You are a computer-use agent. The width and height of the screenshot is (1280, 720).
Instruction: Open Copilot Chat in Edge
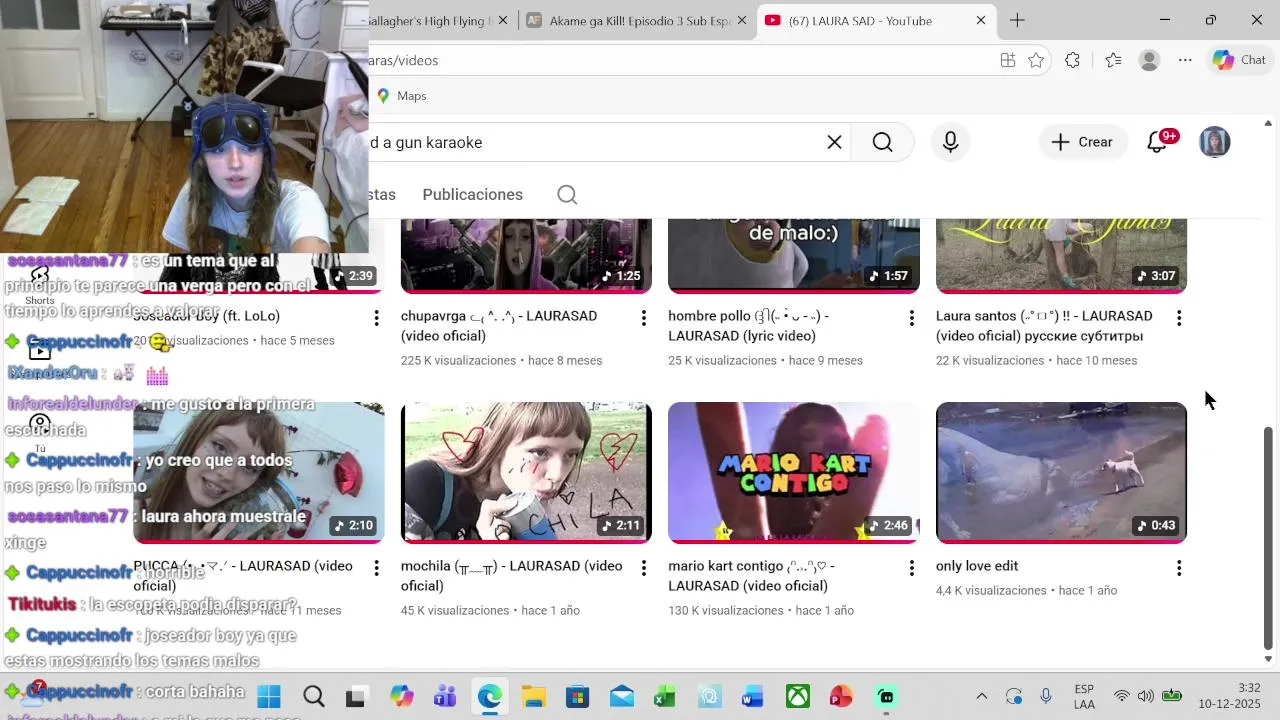tap(1239, 60)
